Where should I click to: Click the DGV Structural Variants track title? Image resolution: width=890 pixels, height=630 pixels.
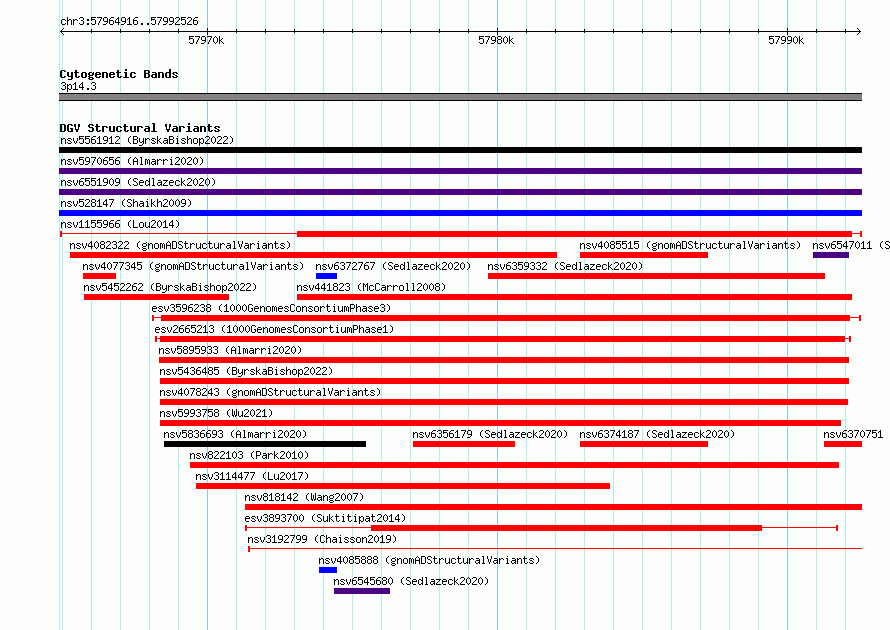point(140,128)
